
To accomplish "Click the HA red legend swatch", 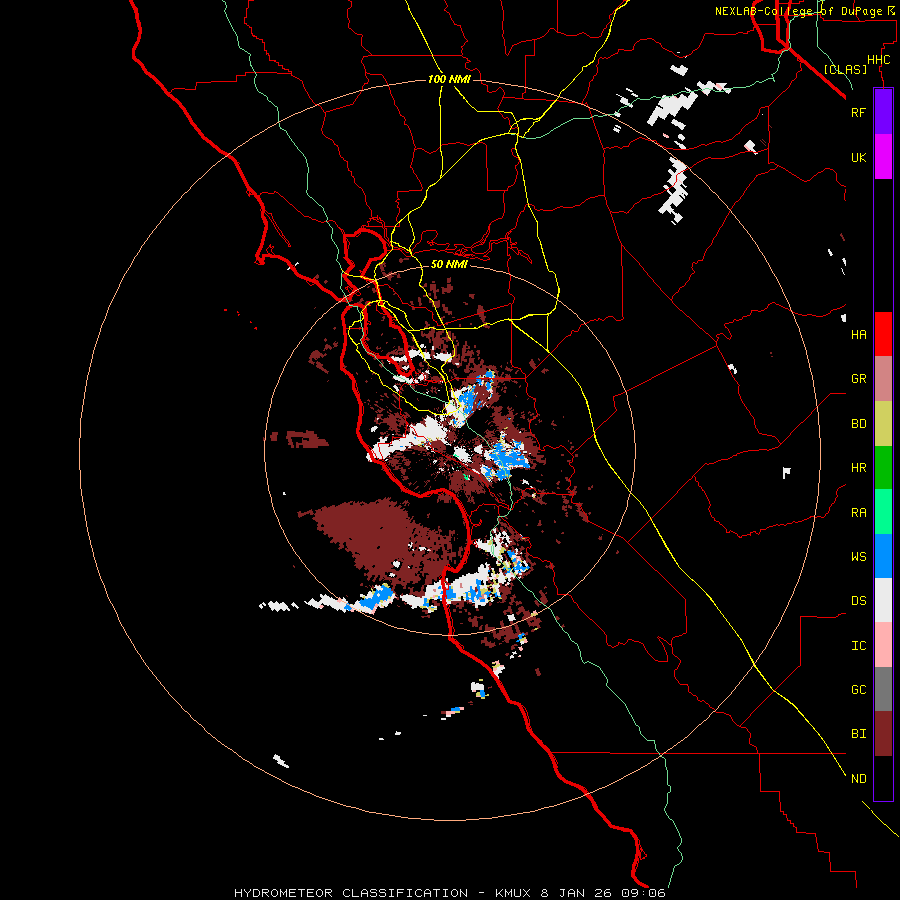I will click(883, 334).
